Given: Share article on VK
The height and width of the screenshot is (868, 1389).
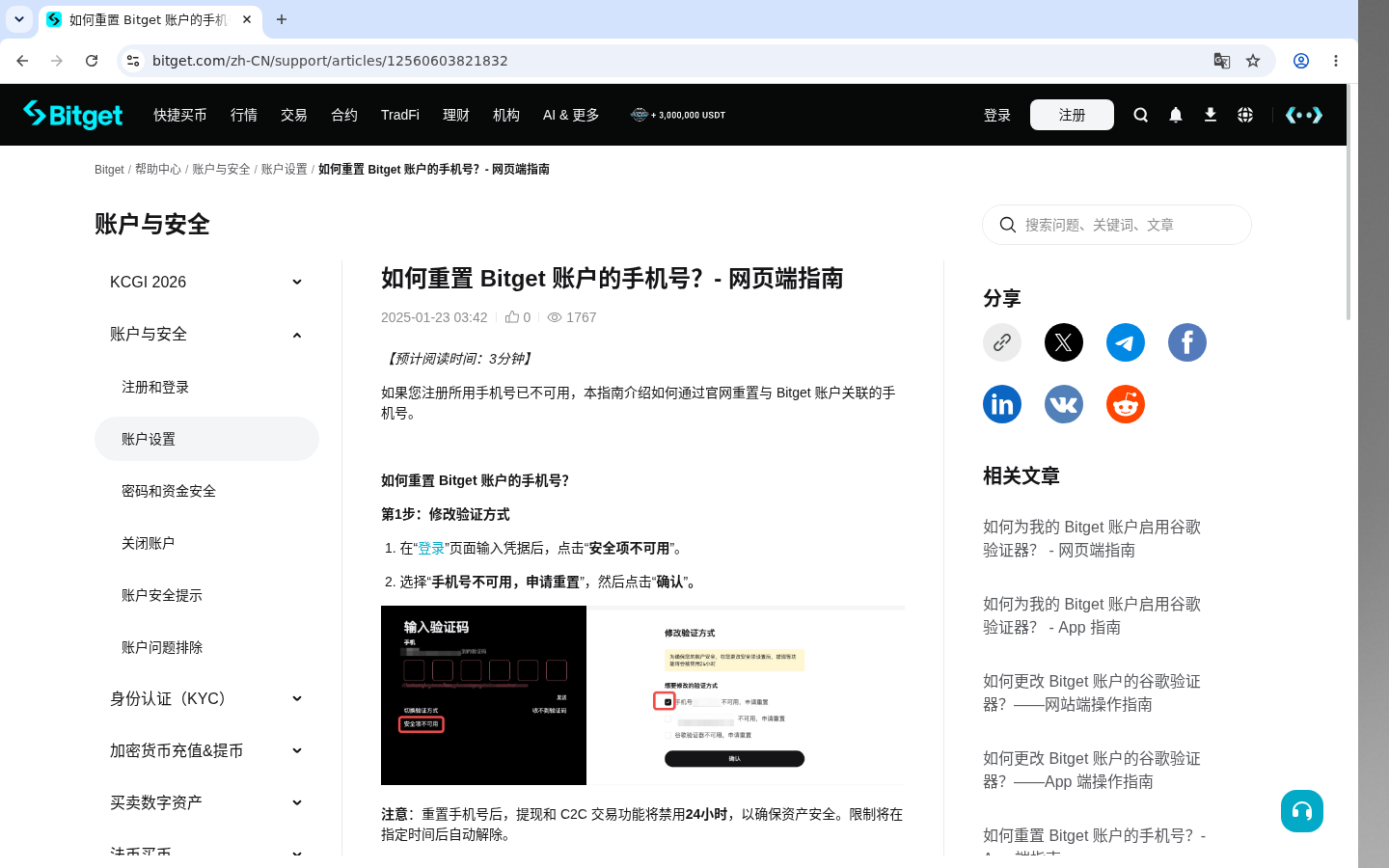Looking at the screenshot, I should [1064, 404].
